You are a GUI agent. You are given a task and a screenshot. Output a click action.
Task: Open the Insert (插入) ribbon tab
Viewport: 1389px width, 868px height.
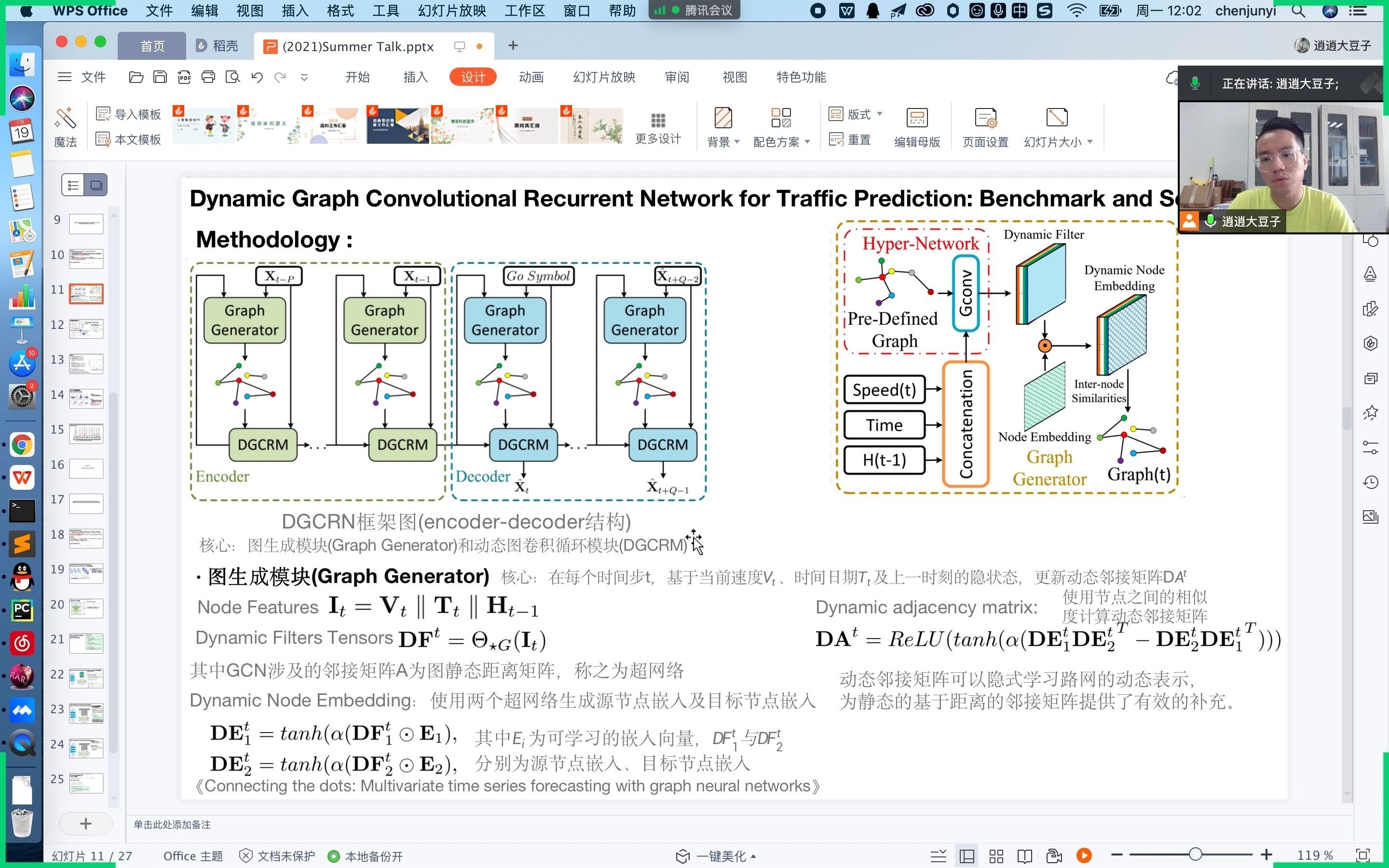[x=416, y=77]
